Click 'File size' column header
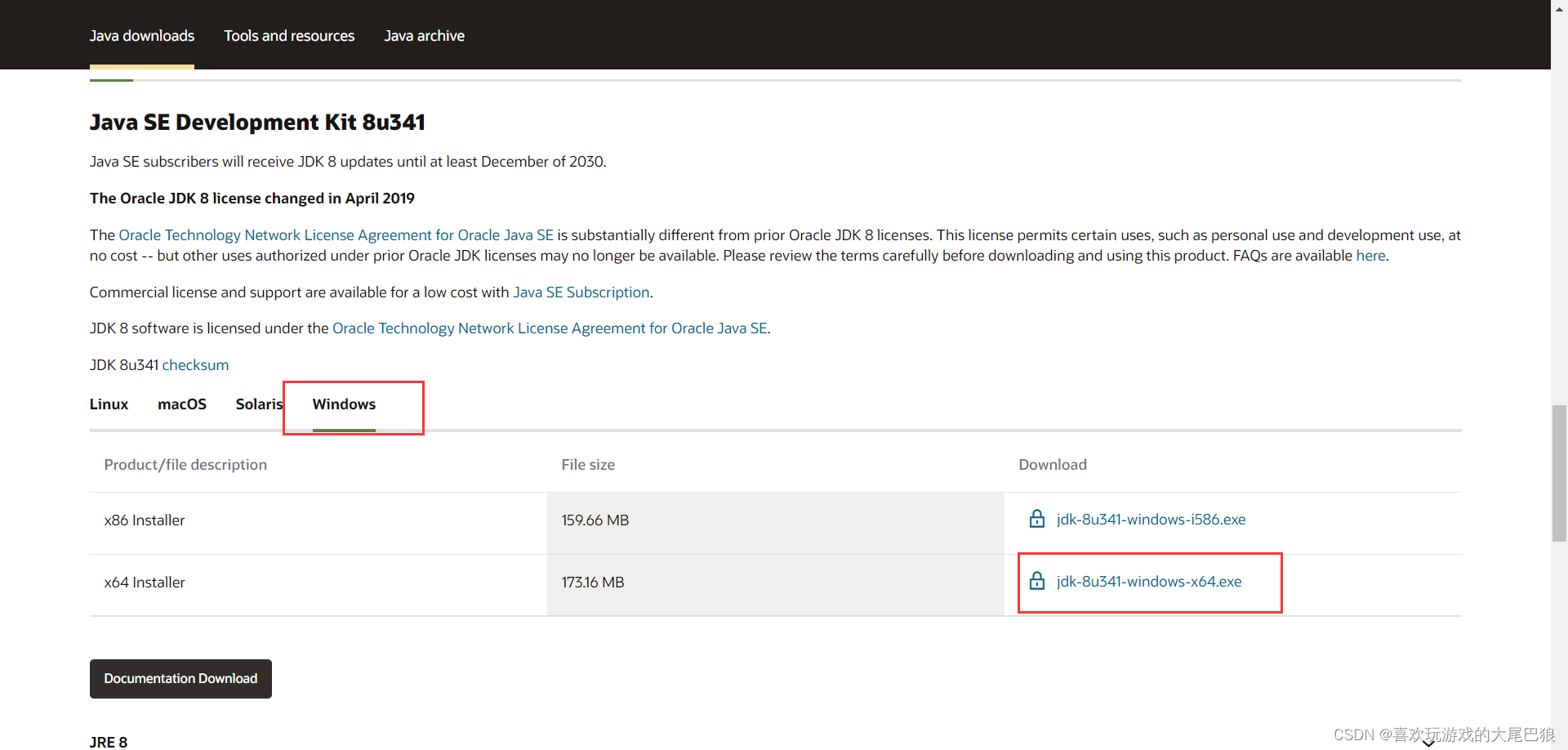 pyautogui.click(x=588, y=465)
